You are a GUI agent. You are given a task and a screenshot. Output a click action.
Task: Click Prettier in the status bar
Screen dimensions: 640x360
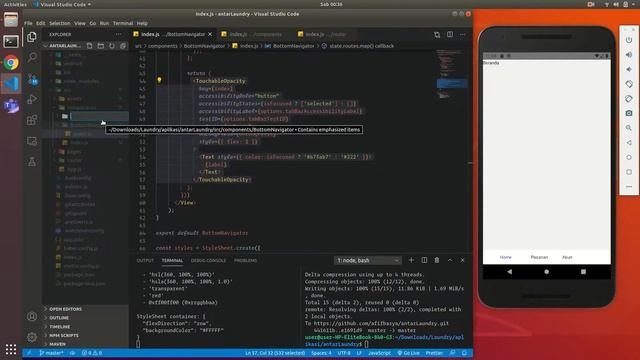point(434,353)
